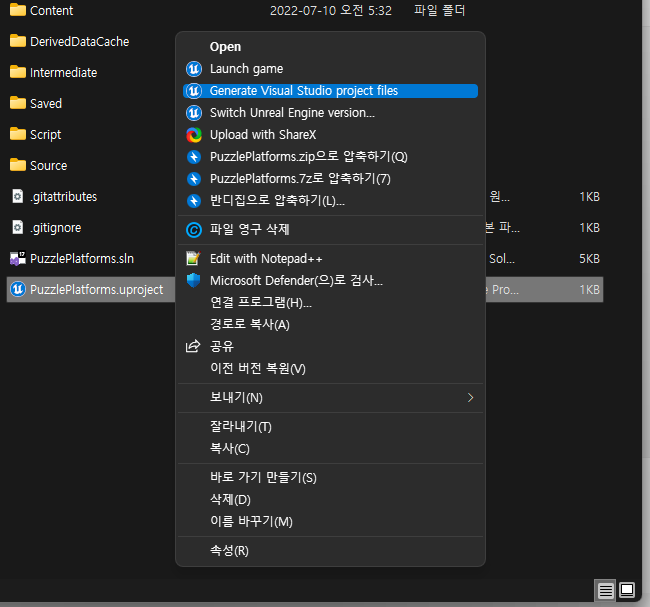
Task: Open 속성(R) properties entry
Action: (330, 551)
